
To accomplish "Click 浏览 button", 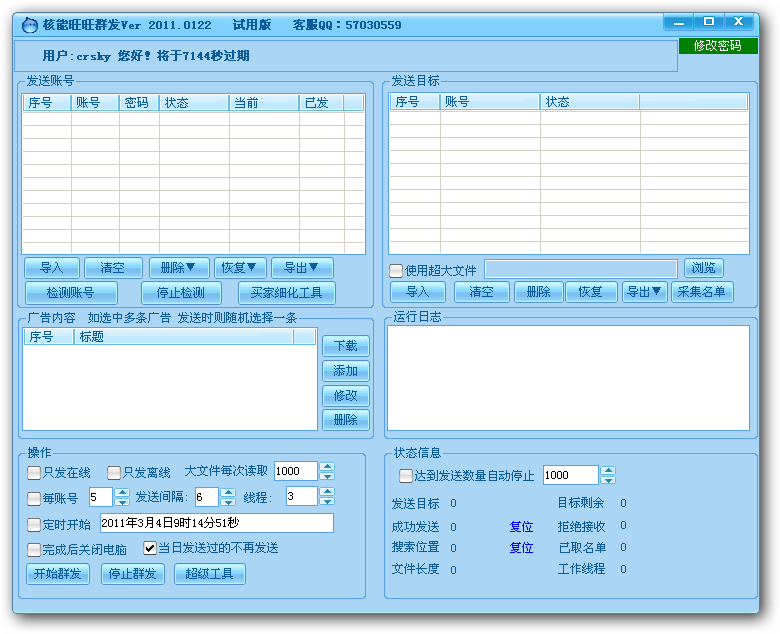I will pos(703,268).
